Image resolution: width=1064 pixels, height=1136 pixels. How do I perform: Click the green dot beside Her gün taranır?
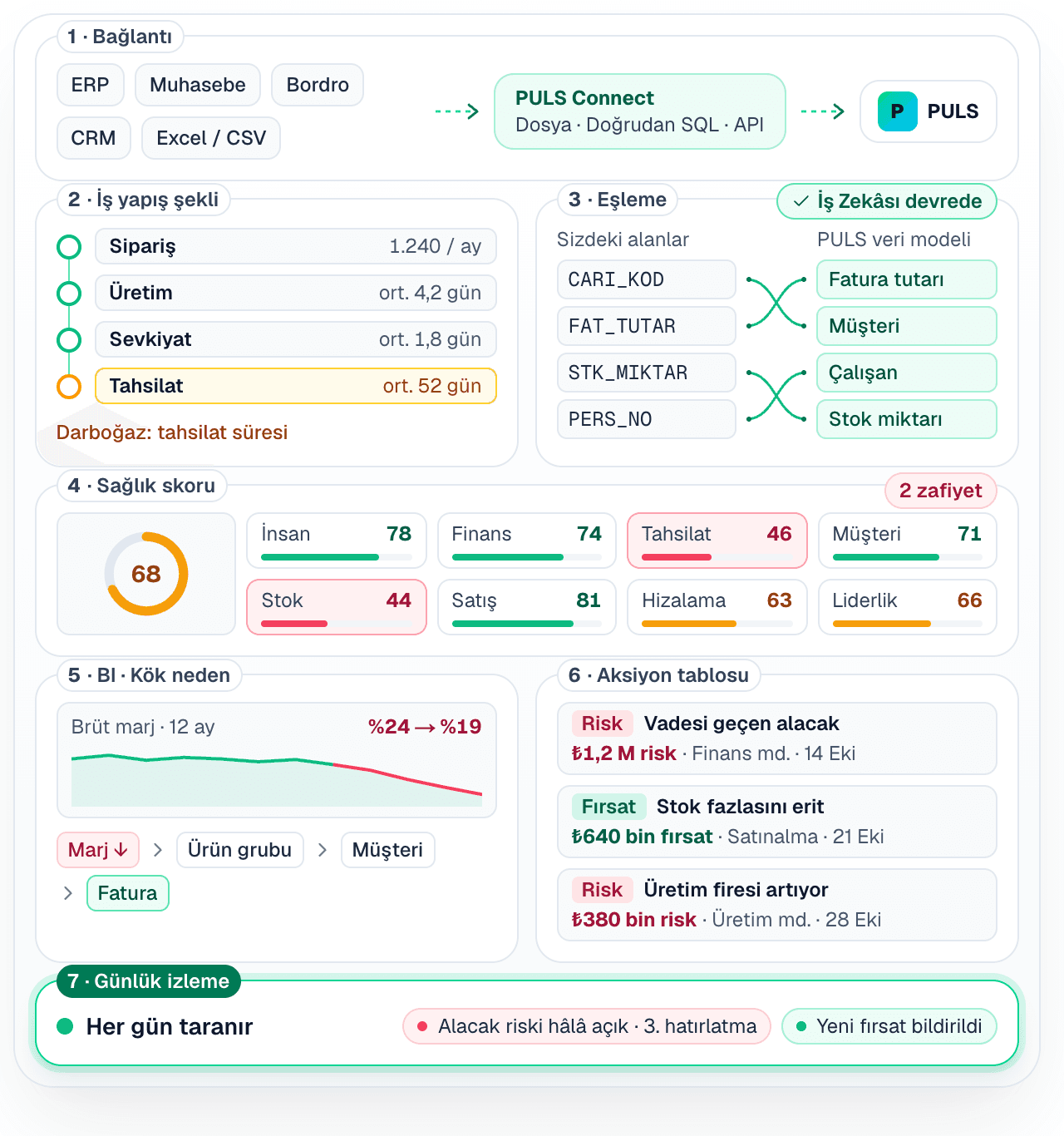(65, 1026)
